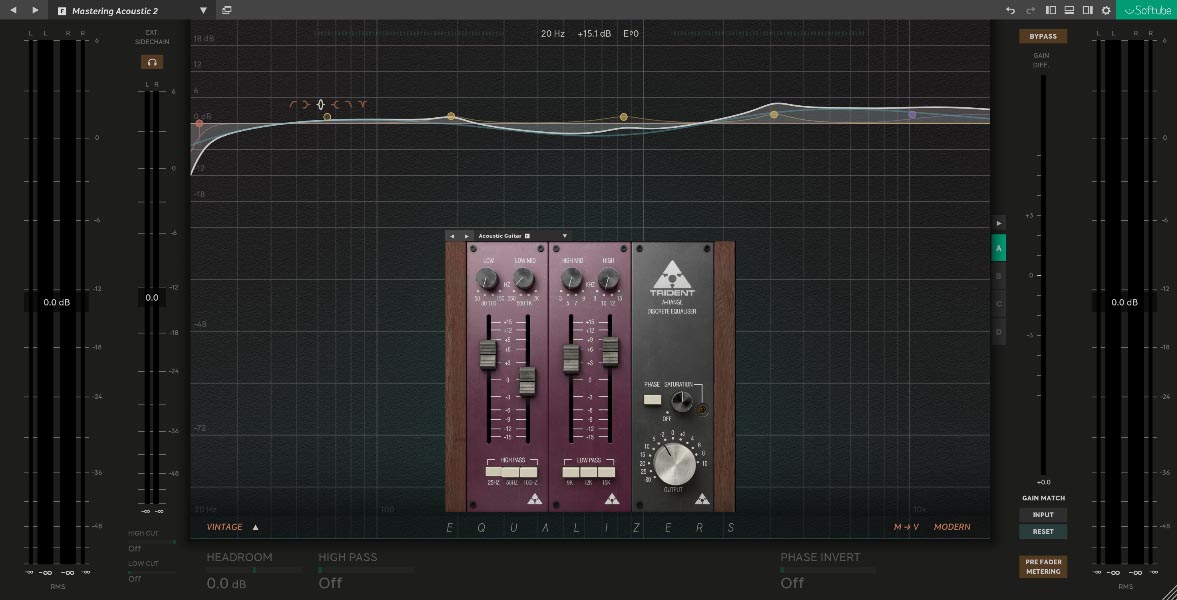This screenshot has height=600, width=1177.
Task: Toggle the BYPASS button
Action: pos(1043,36)
